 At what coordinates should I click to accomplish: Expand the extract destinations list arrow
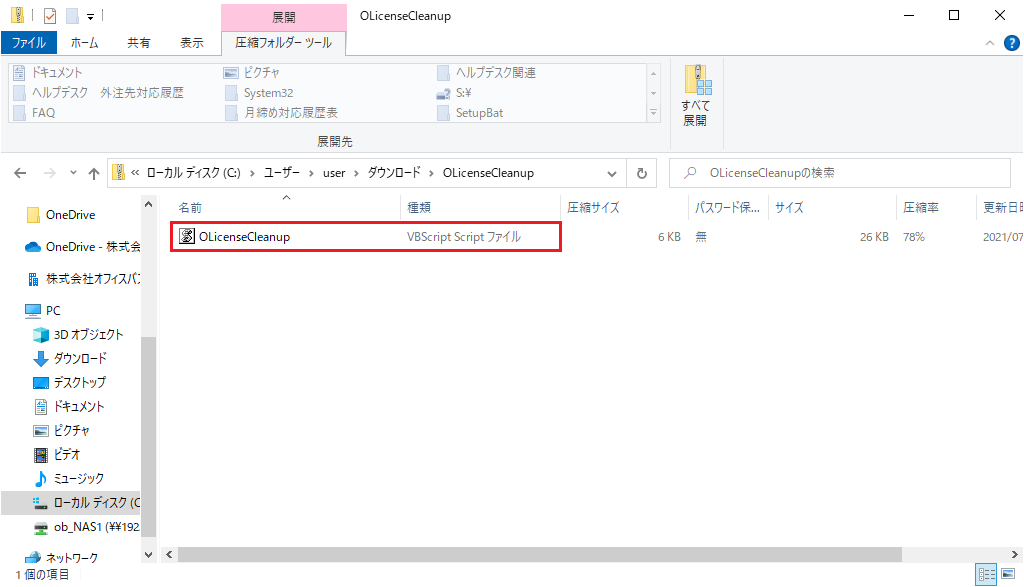(x=654, y=112)
